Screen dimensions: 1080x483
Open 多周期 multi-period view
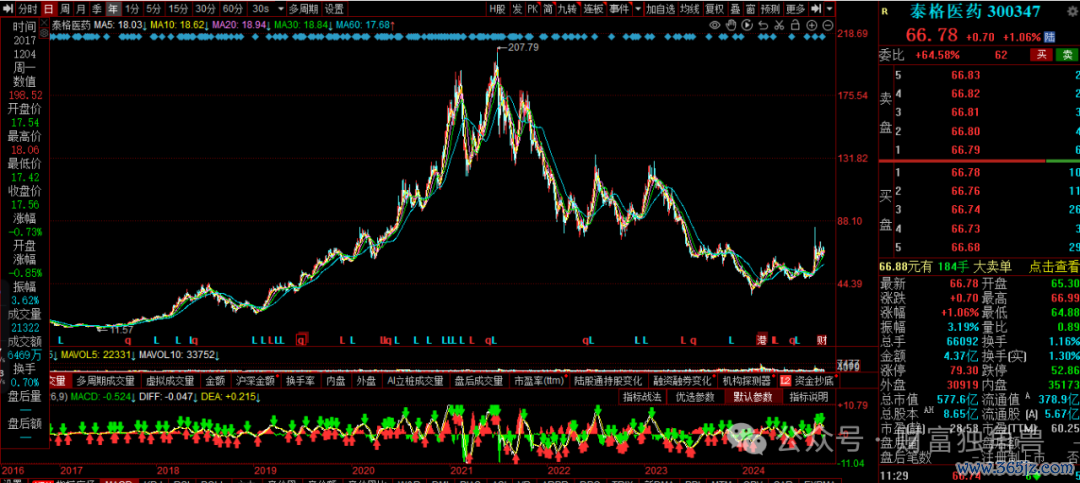(304, 9)
